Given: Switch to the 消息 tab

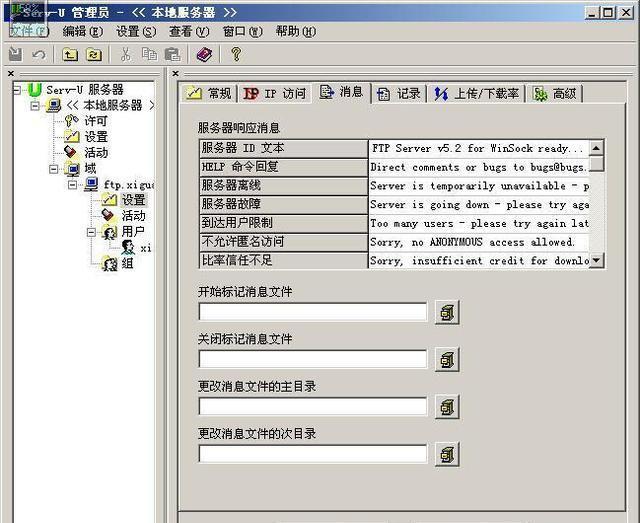Looking at the screenshot, I should click(x=342, y=92).
